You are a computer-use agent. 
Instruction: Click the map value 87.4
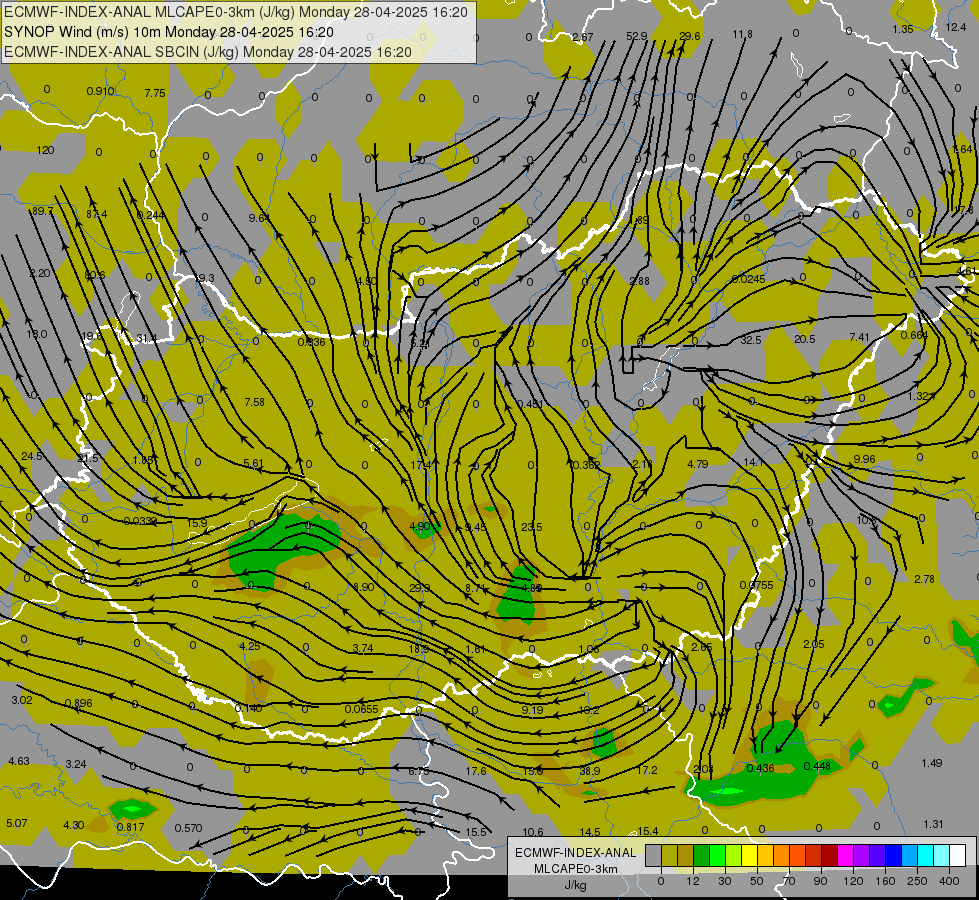coord(97,214)
